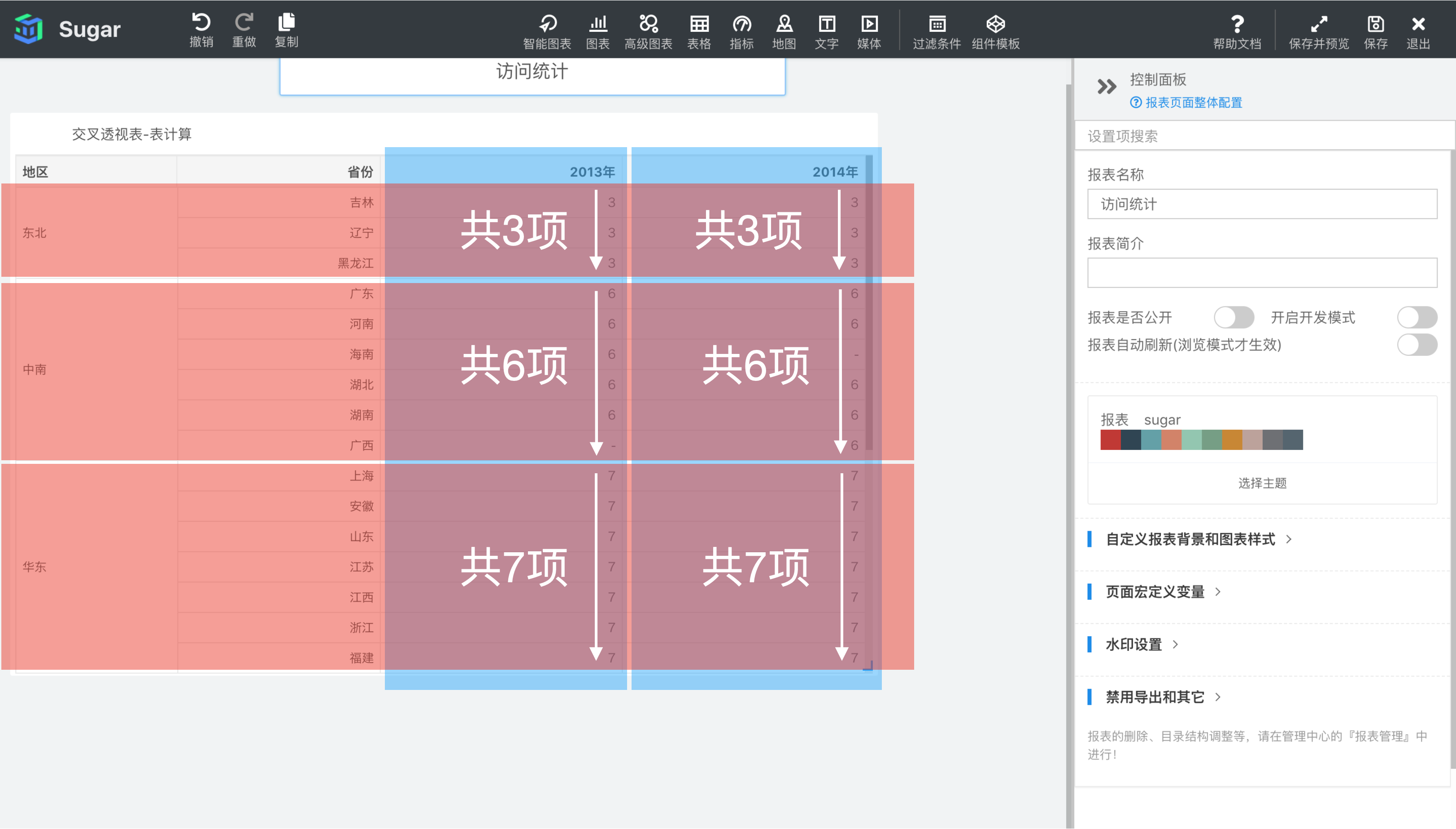
Task: Open the 报表页面整体配置 help link
Action: point(1186,102)
